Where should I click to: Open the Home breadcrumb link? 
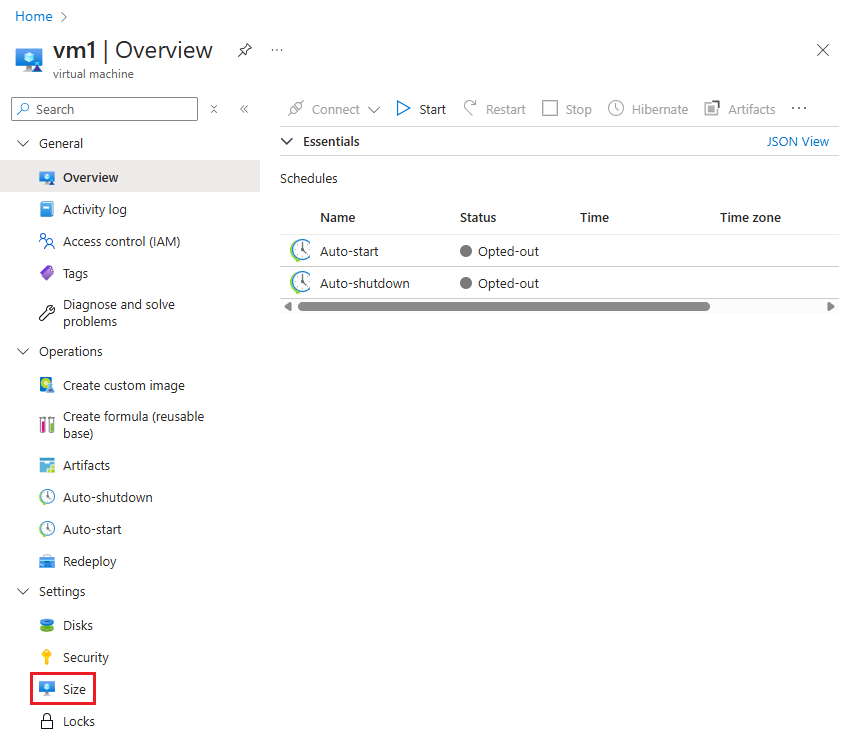pyautogui.click(x=33, y=16)
